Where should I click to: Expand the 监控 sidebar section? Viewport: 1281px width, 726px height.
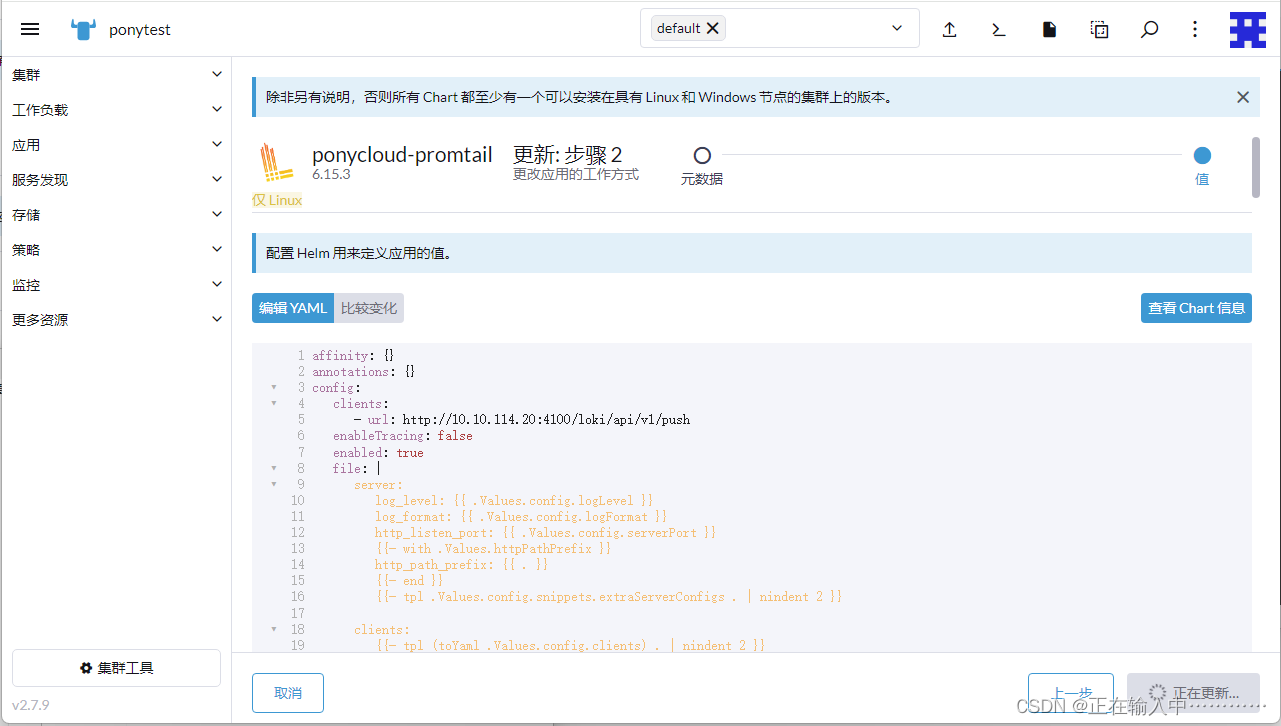point(217,284)
